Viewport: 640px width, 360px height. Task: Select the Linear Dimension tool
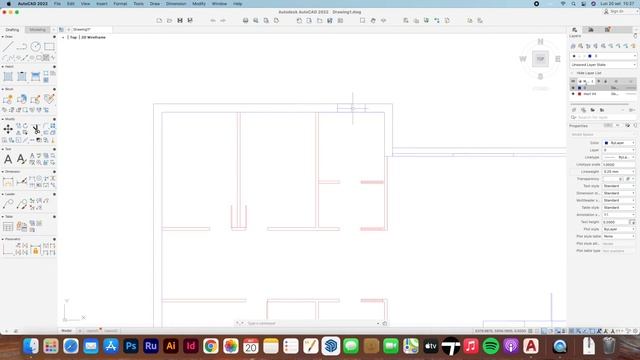[8, 182]
